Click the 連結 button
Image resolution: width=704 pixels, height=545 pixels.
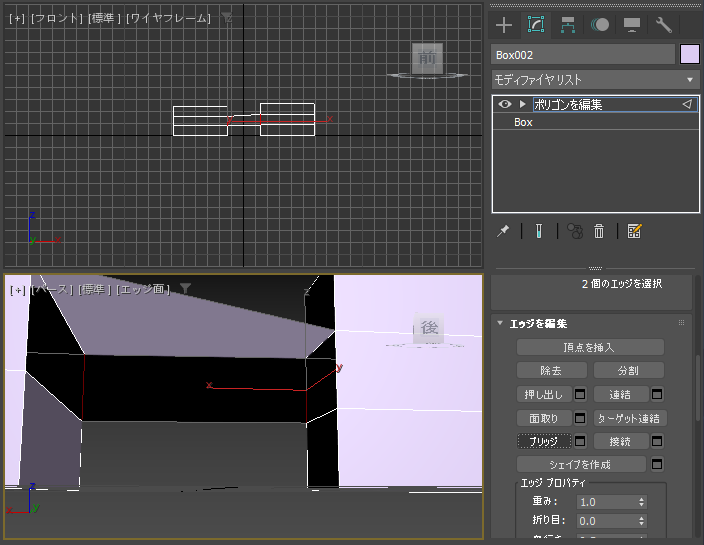[x=621, y=395]
